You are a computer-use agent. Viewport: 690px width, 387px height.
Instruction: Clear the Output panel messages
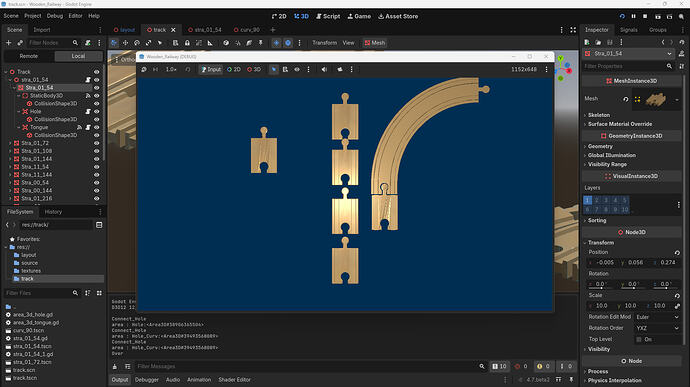(x=115, y=366)
